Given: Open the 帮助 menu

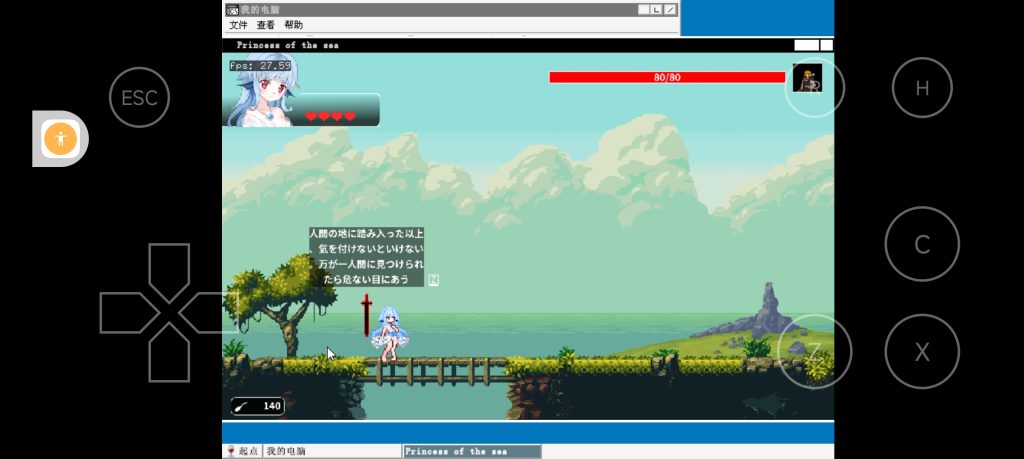Looking at the screenshot, I should click(x=293, y=25).
